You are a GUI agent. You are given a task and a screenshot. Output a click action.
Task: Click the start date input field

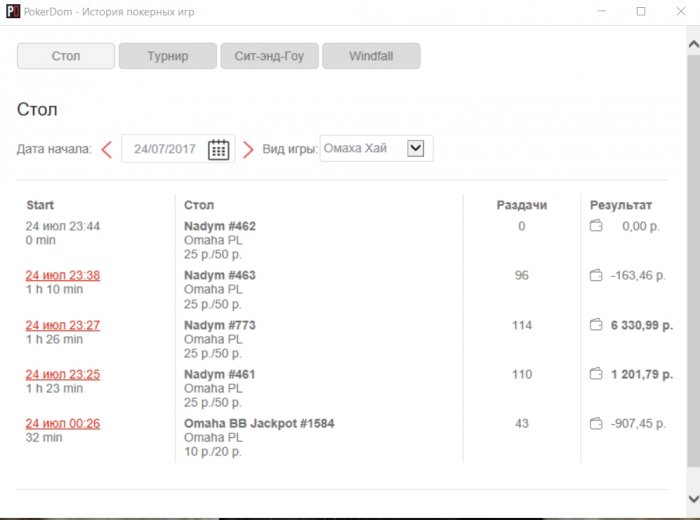coord(165,149)
